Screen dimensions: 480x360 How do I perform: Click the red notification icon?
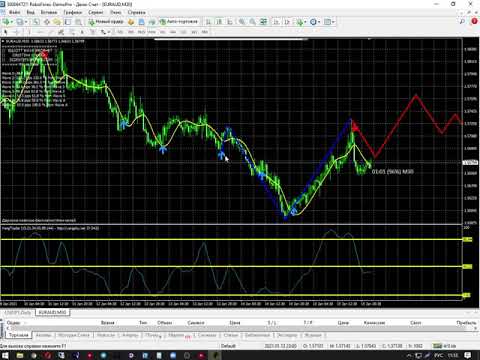pos(474,21)
